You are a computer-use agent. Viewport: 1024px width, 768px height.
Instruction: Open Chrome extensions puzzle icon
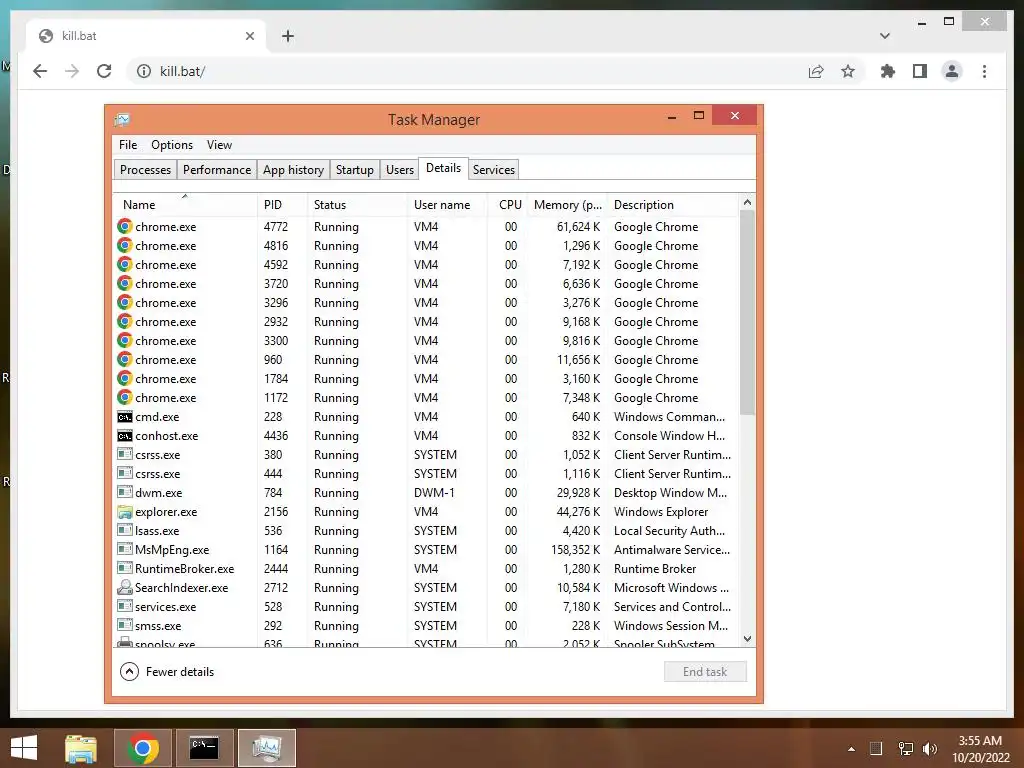(888, 71)
